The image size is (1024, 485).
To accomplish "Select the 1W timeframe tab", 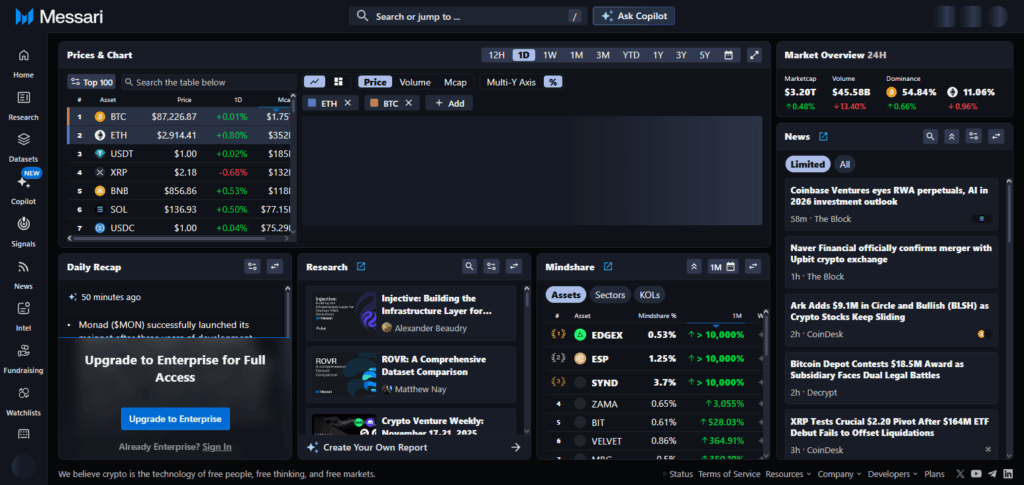I will click(550, 55).
